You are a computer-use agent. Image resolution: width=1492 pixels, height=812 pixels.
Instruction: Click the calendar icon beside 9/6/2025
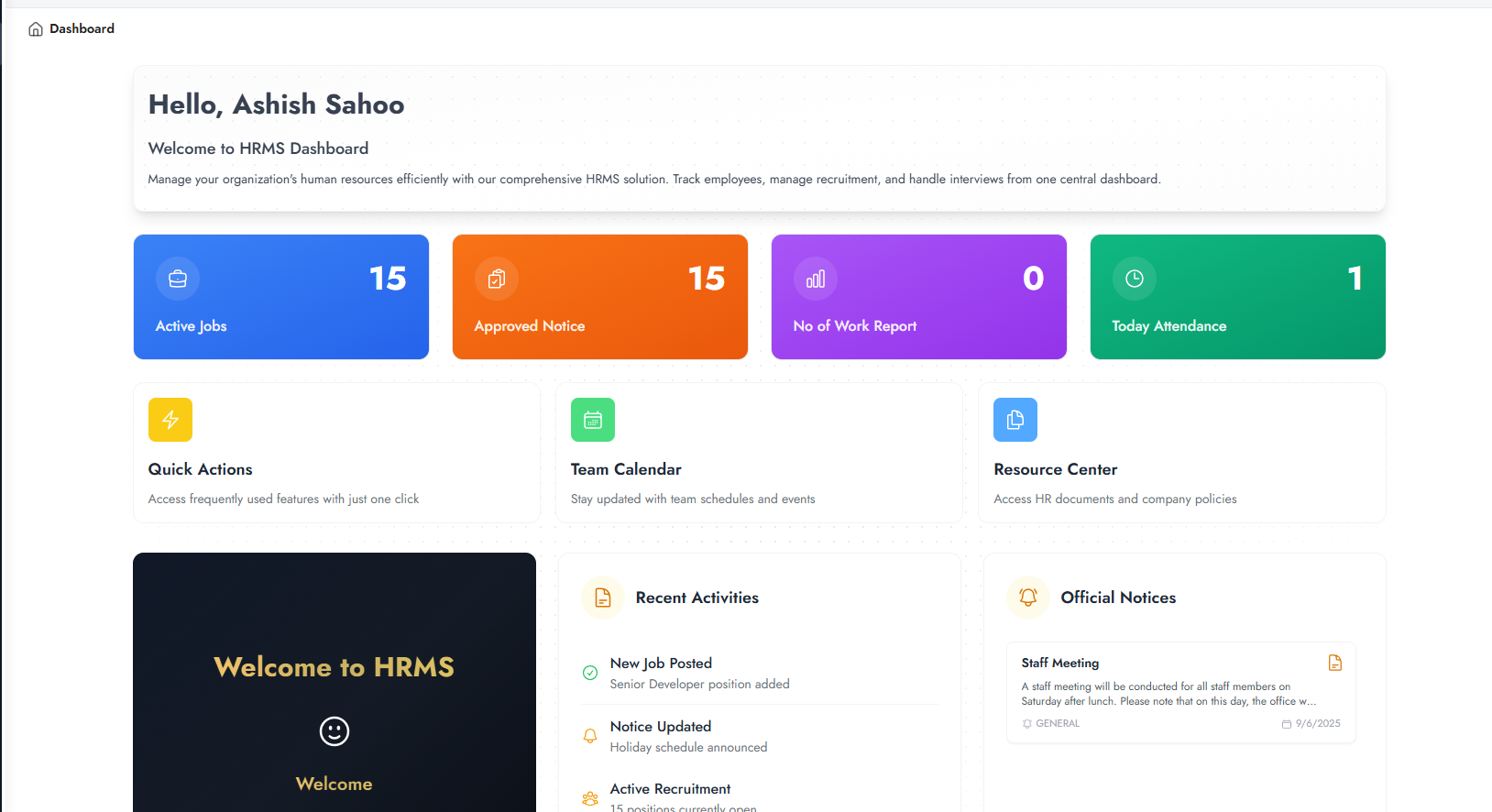[1287, 724]
